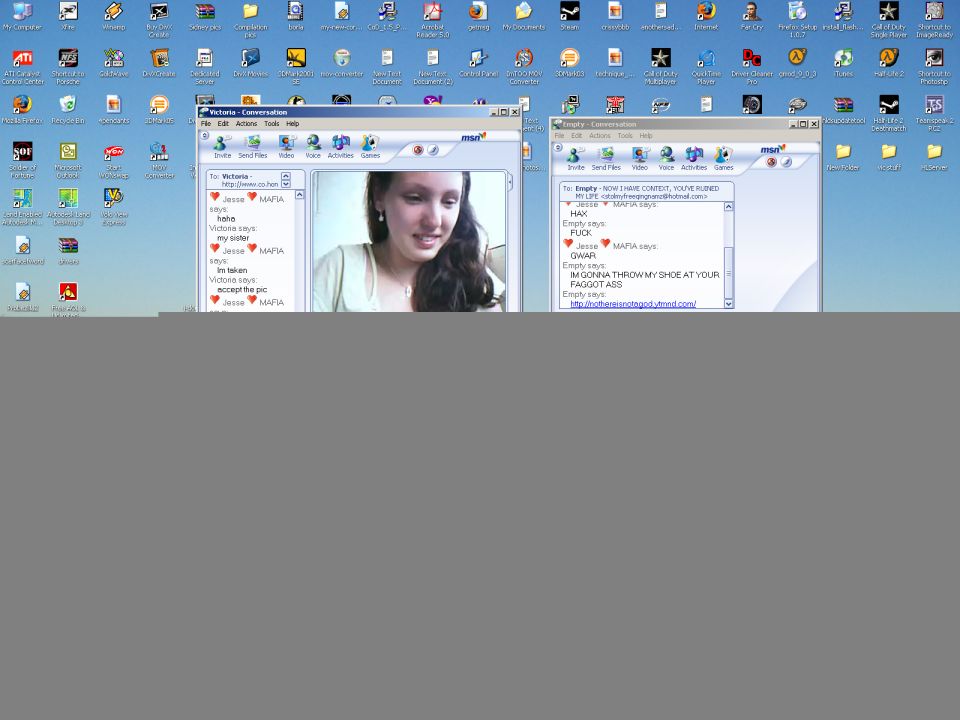The width and height of the screenshot is (960, 720).
Task: Click down arrow in Victoria To header
Action: point(285,184)
